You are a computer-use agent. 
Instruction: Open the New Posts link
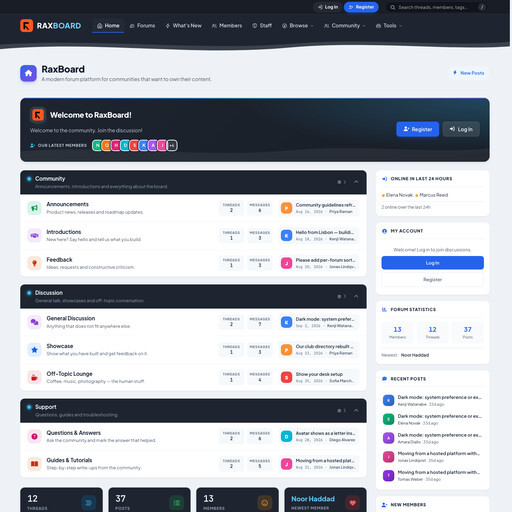point(468,73)
